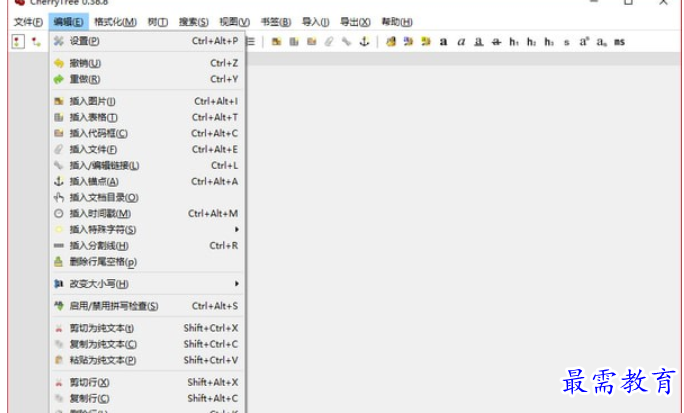Toggle italic with the italic 'a' icon
The width and height of the screenshot is (684, 413).
click(x=461, y=42)
